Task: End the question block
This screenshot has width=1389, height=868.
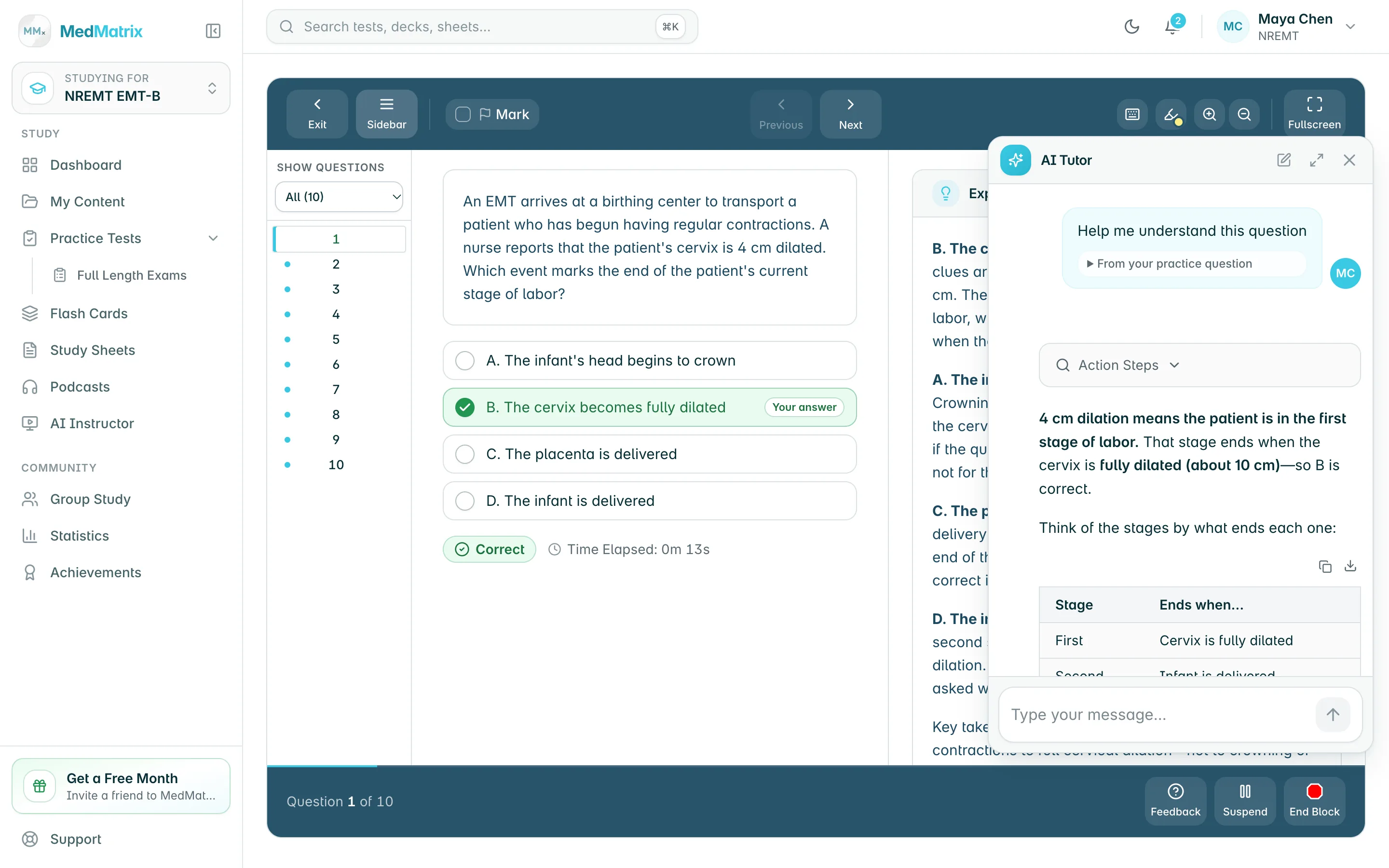Action: [1314, 801]
